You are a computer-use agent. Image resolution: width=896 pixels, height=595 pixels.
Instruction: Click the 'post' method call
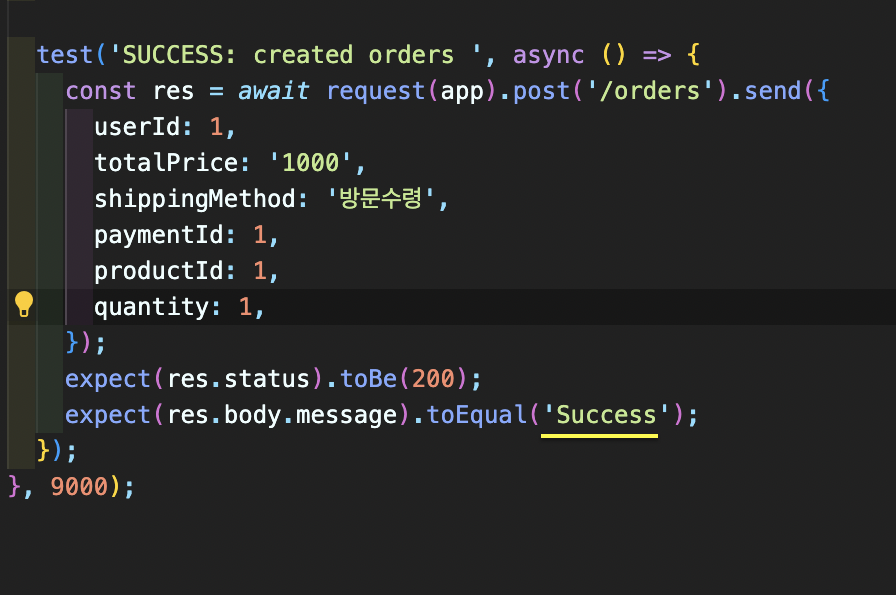pos(541,91)
